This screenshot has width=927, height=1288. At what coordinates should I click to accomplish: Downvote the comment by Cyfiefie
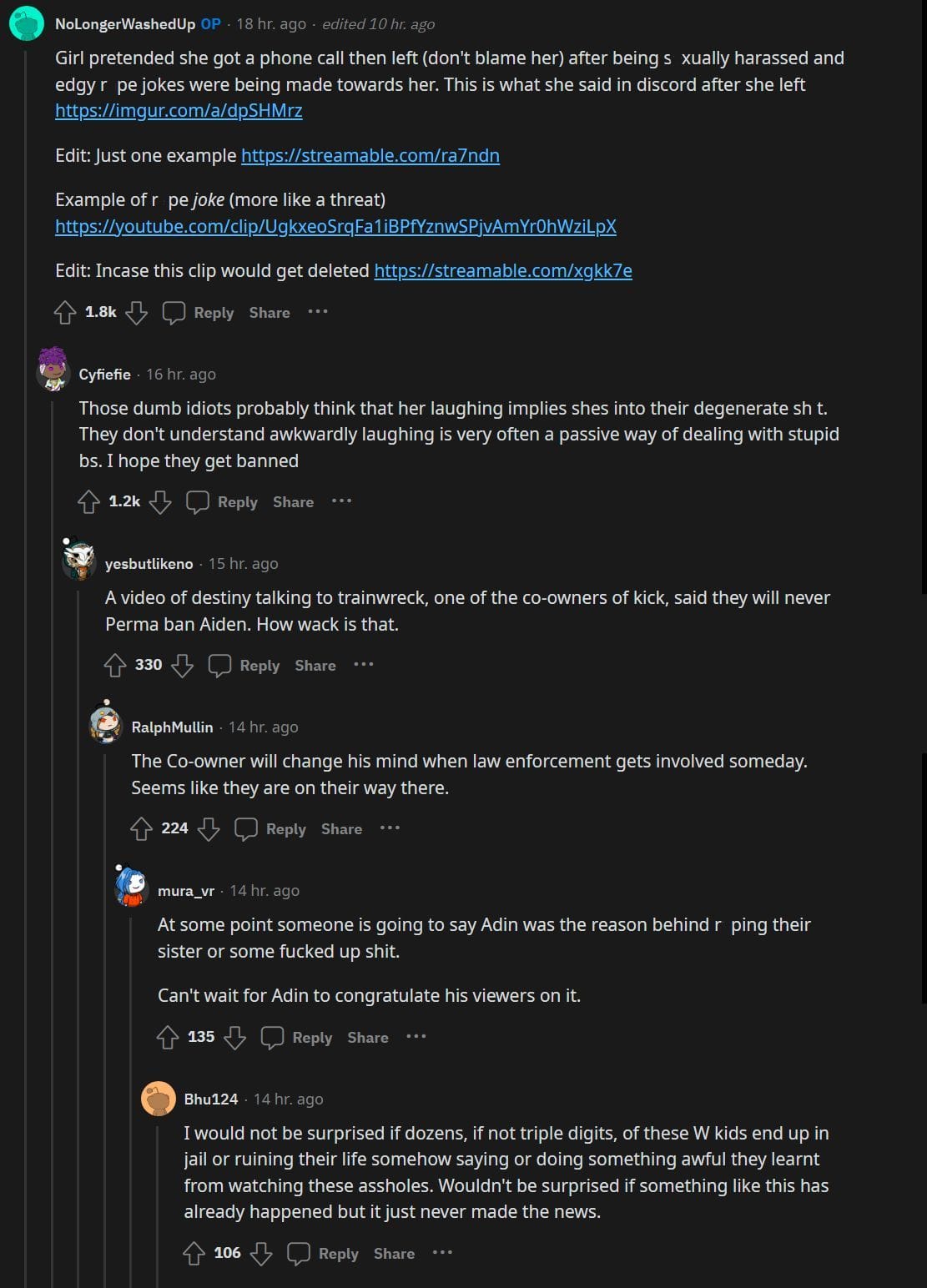coord(159,501)
